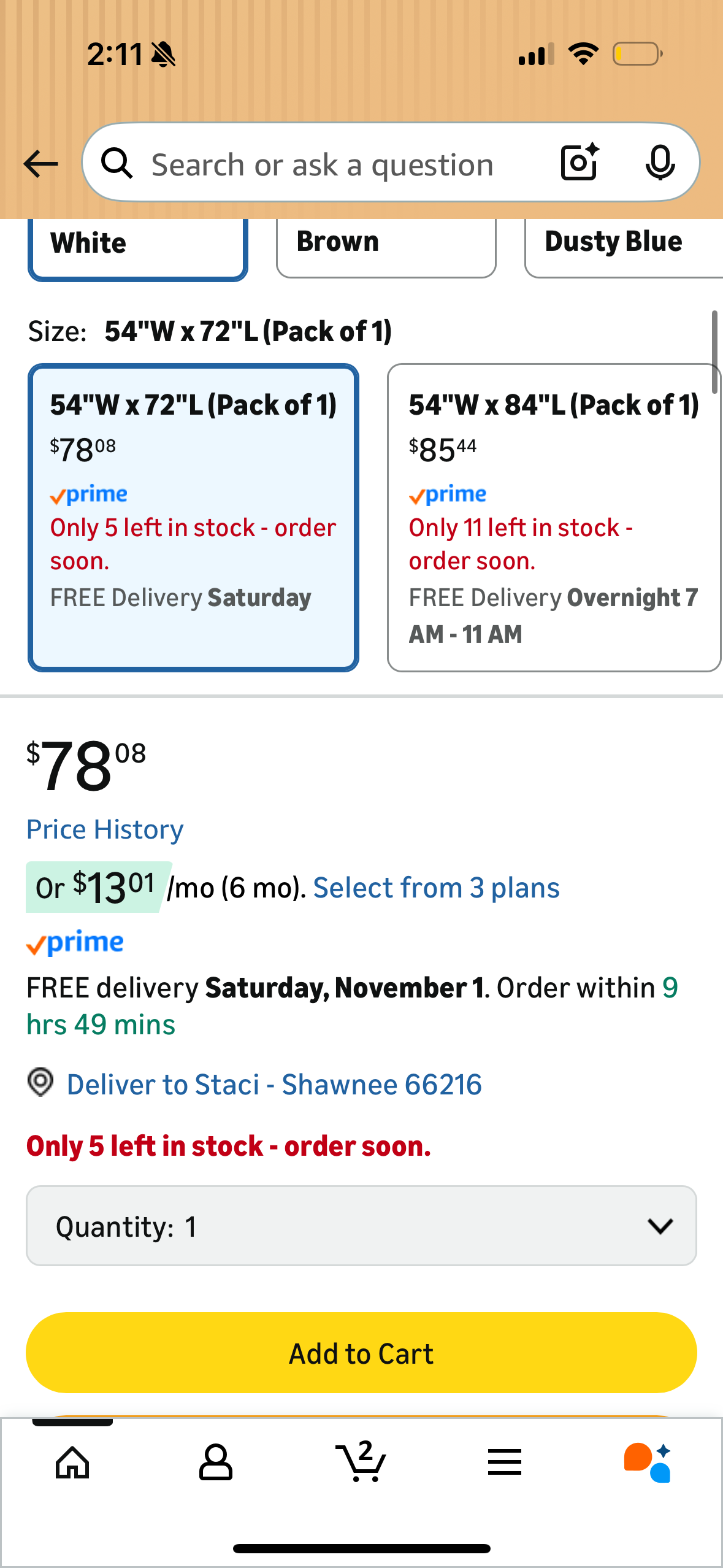Open the hamburger menu icon

[x=505, y=1462]
